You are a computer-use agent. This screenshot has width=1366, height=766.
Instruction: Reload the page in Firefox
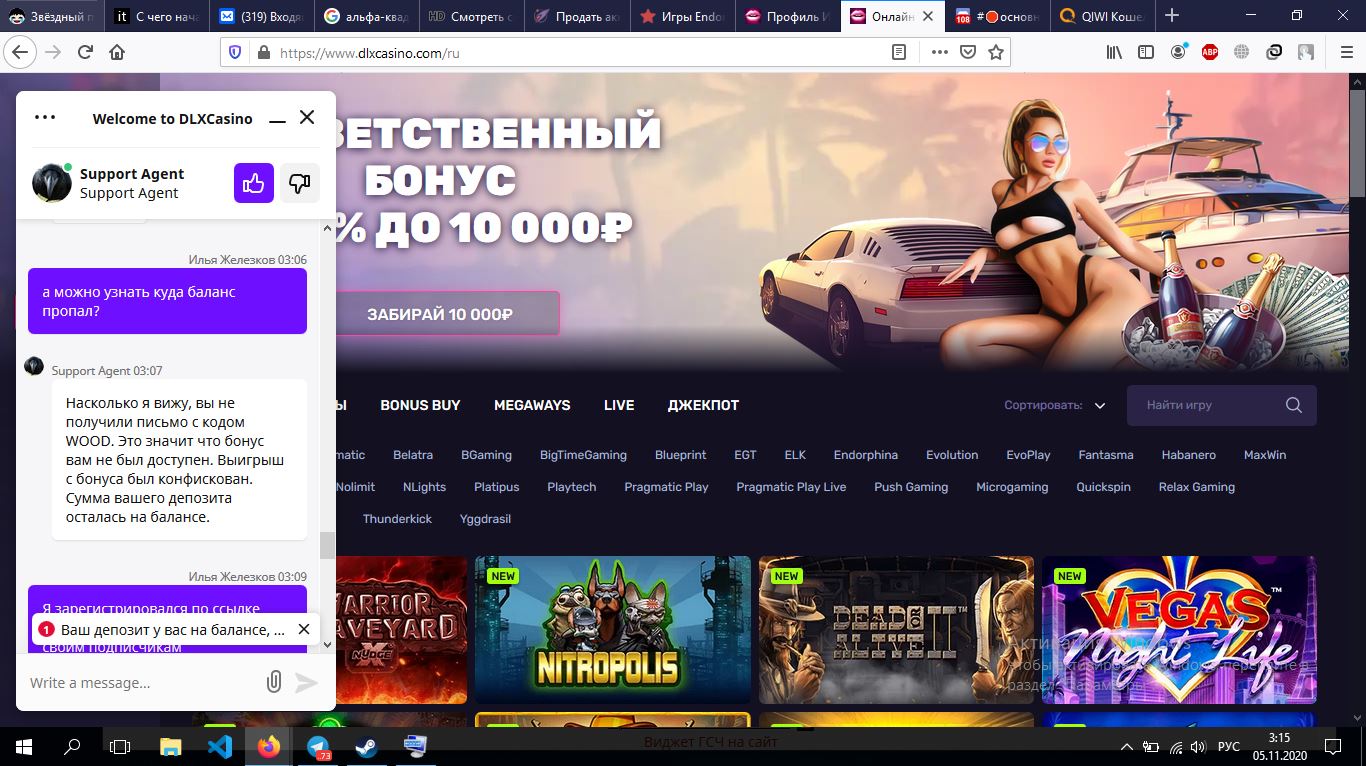(x=85, y=52)
